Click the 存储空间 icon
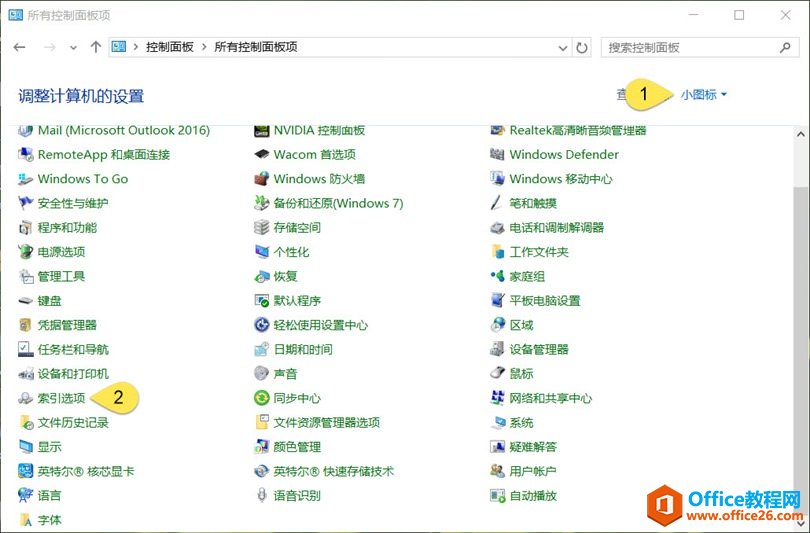810x533 pixels. [262, 228]
